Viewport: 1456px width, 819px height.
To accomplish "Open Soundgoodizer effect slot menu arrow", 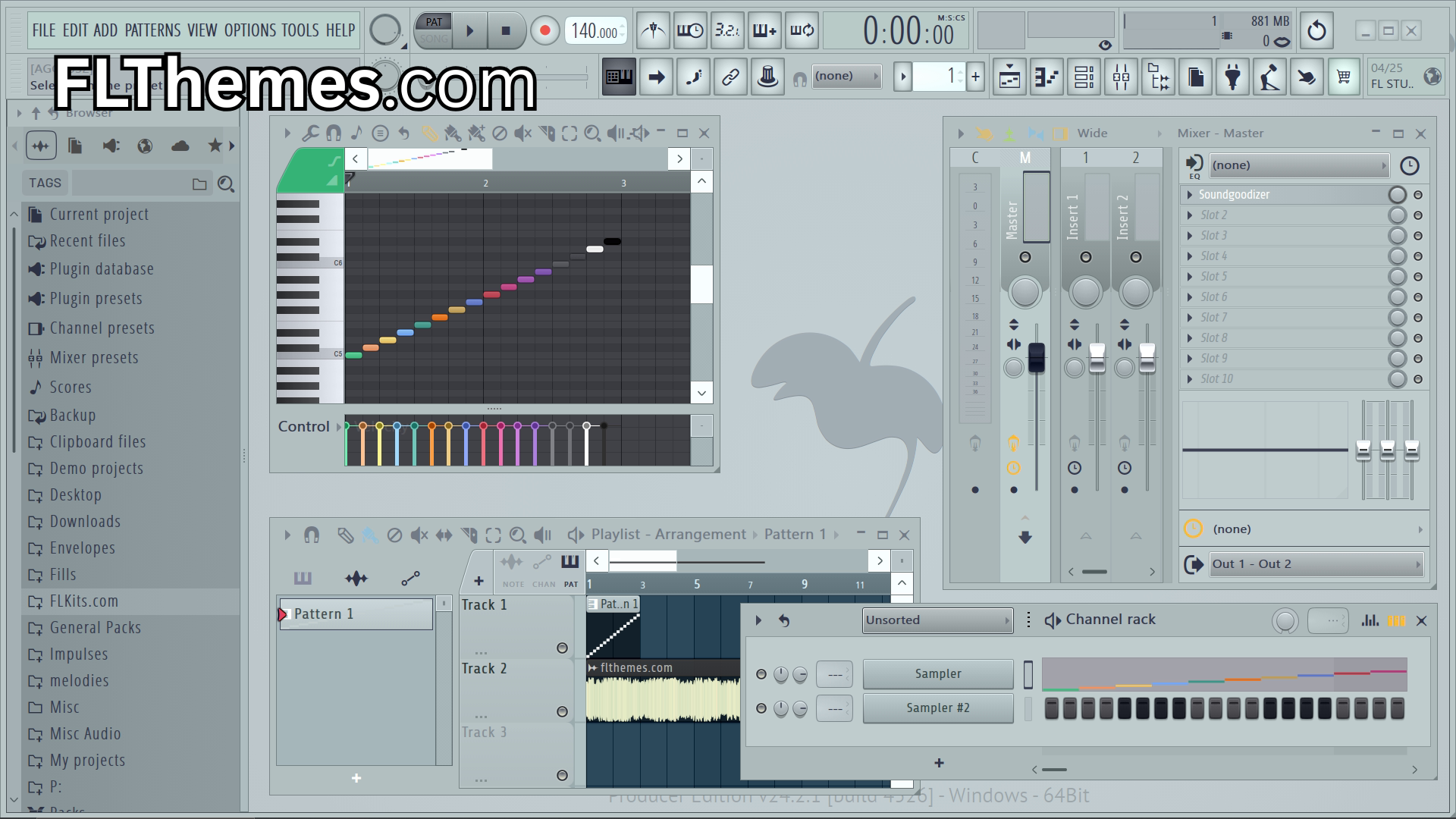I will (1190, 195).
